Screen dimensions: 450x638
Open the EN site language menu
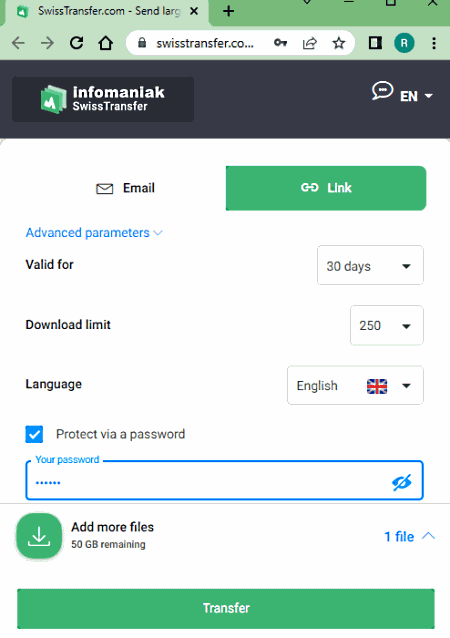pyautogui.click(x=416, y=96)
